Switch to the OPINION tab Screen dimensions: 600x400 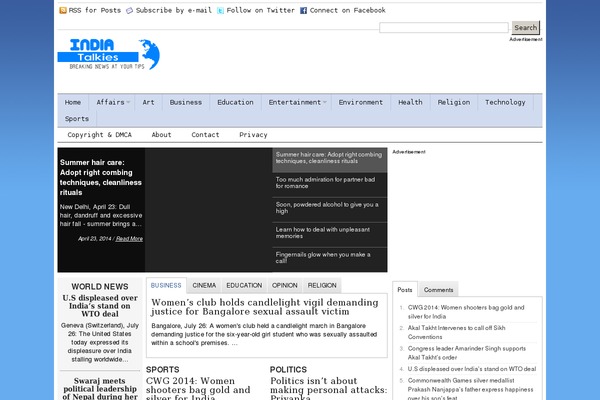coord(285,286)
